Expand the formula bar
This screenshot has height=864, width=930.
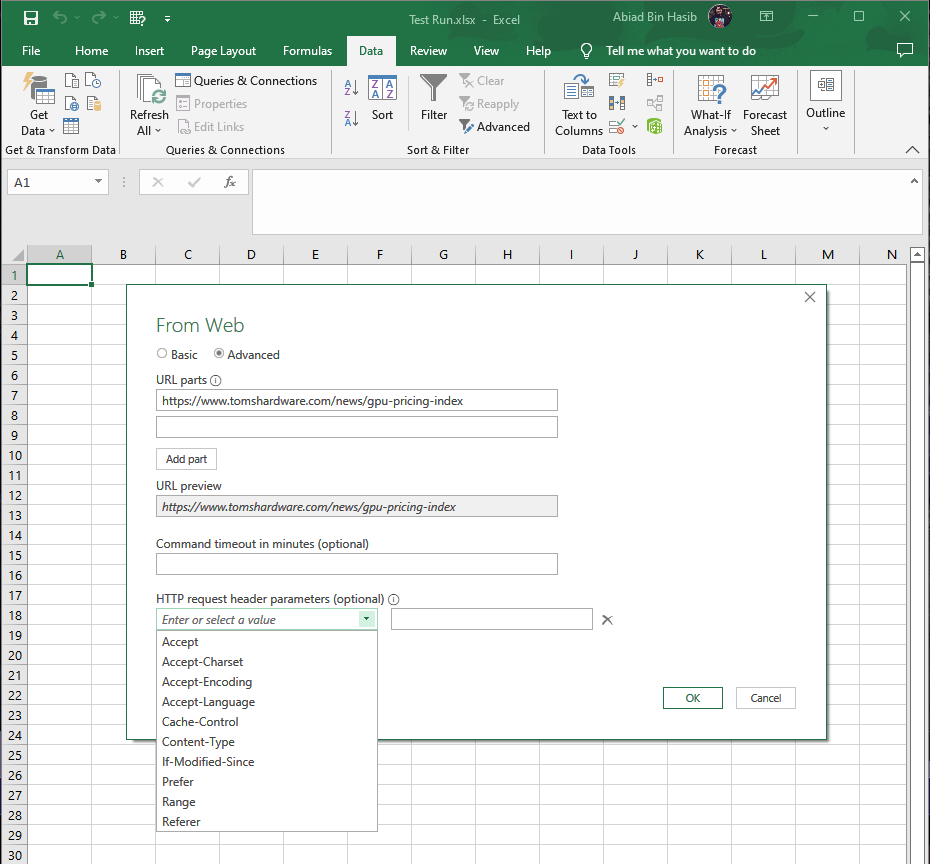[x=914, y=181]
